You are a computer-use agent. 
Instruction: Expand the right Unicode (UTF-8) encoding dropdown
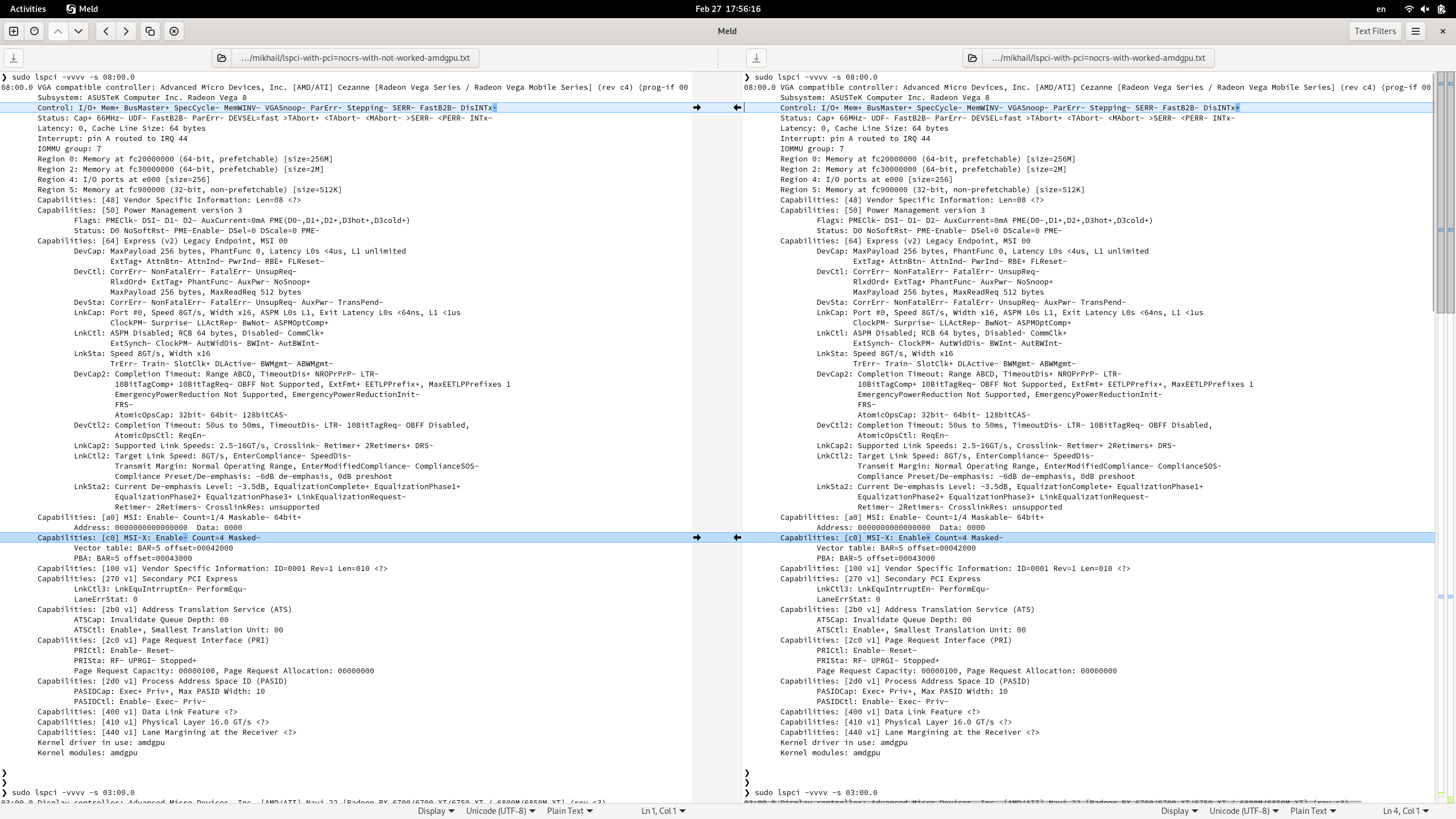(x=1244, y=811)
